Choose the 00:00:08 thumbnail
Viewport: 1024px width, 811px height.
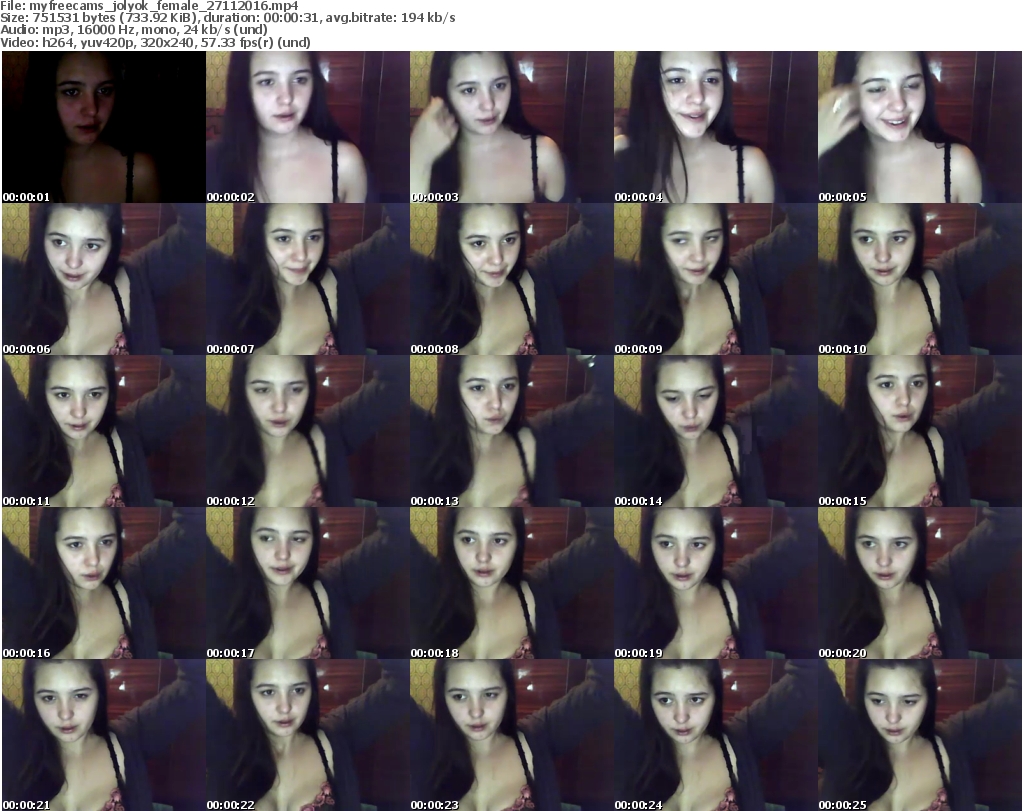[512, 279]
